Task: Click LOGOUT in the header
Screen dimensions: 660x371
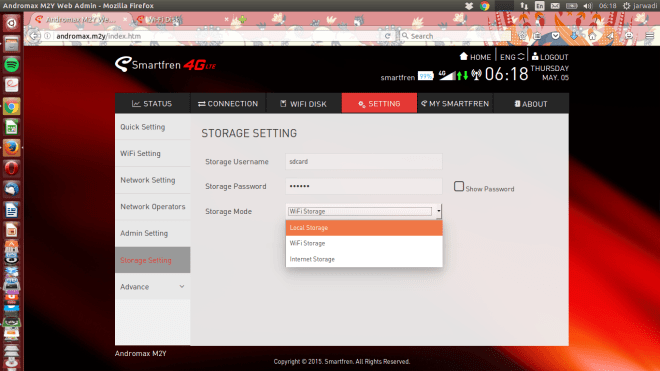Action: (550, 57)
